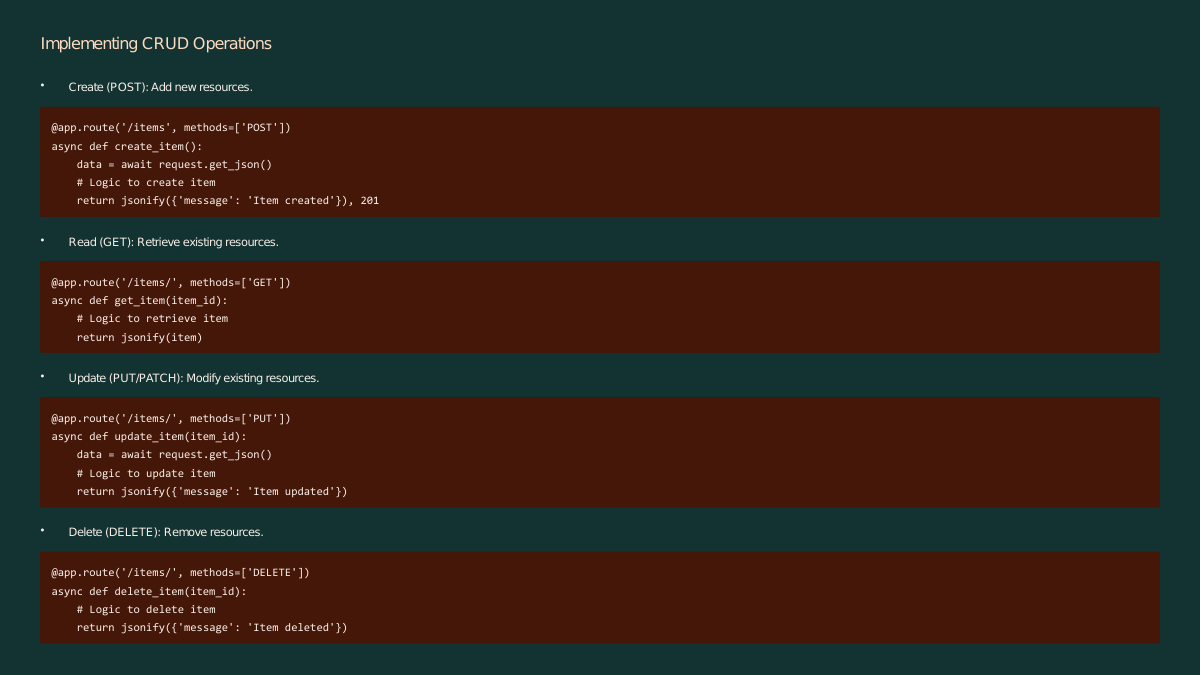Click the return line with 'Item deleted'
The image size is (1200, 675).
[212, 628]
